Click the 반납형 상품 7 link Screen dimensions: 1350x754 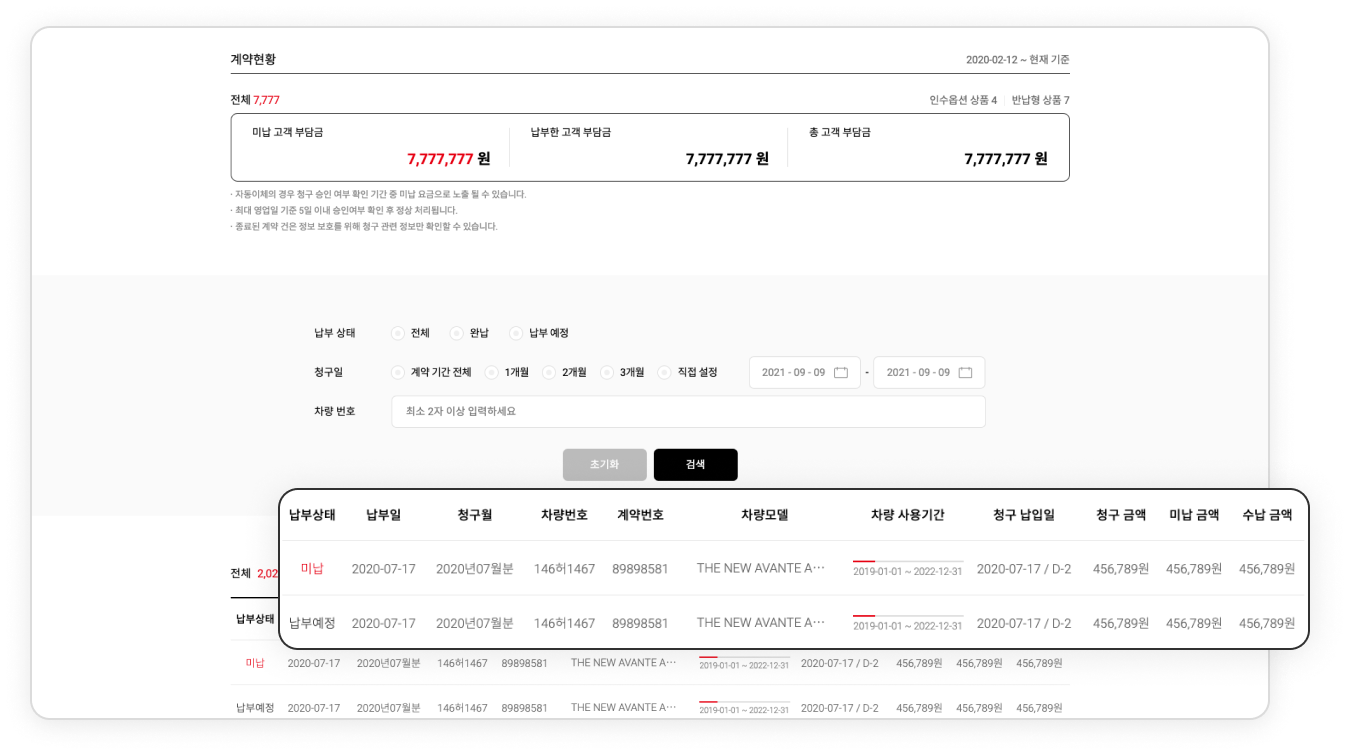[x=1041, y=100]
